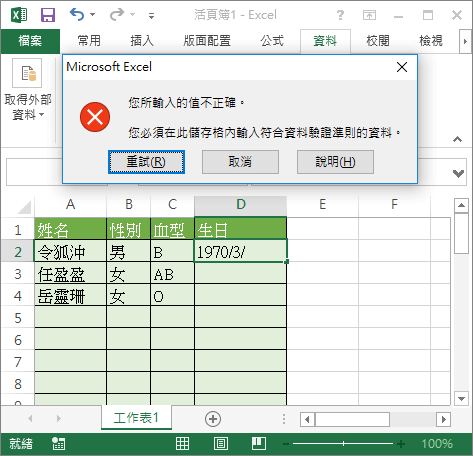Save the workbook with the floppy disk icon

click(x=48, y=15)
